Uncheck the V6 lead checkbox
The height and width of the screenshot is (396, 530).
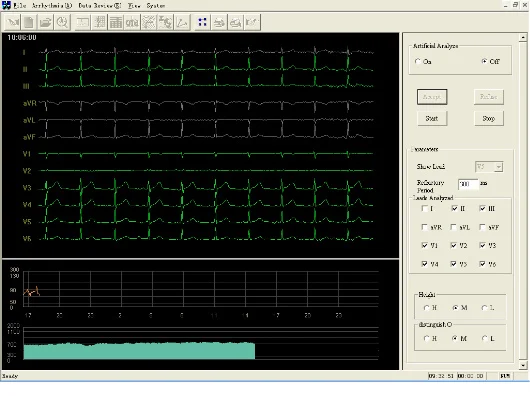point(483,264)
